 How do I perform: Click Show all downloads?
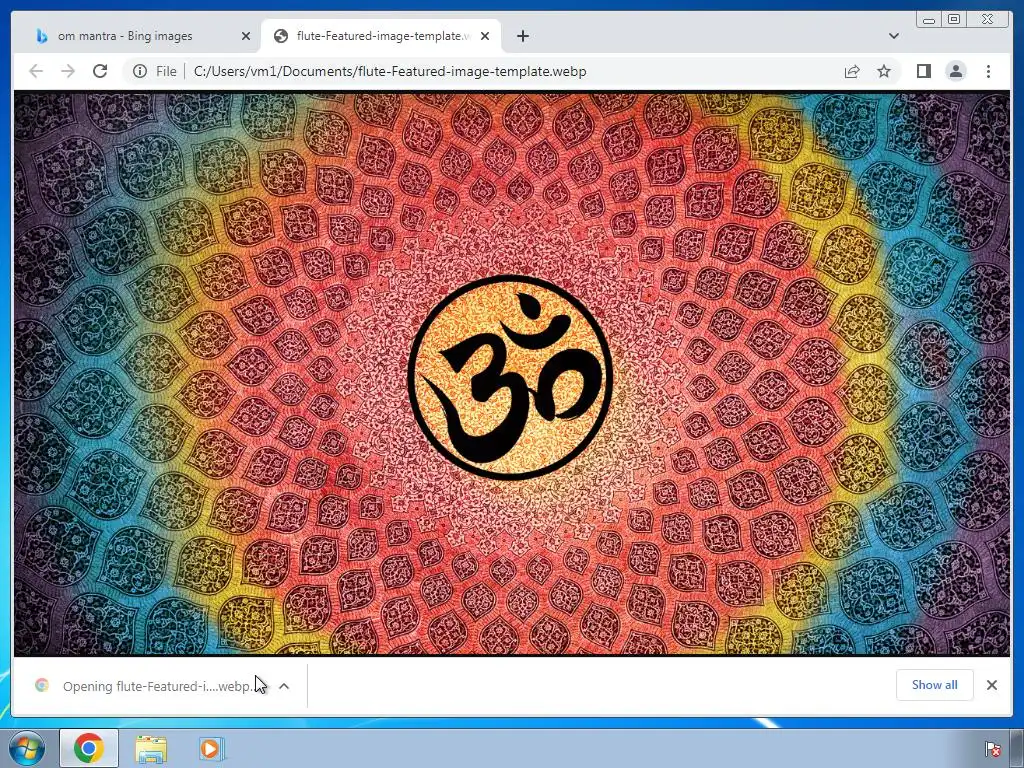[935, 684]
